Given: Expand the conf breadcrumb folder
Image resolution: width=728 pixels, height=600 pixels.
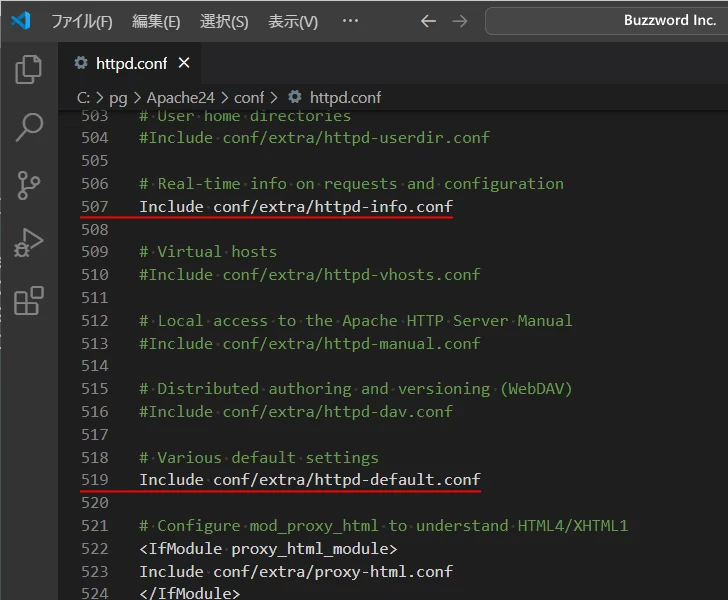Looking at the screenshot, I should pos(249,97).
